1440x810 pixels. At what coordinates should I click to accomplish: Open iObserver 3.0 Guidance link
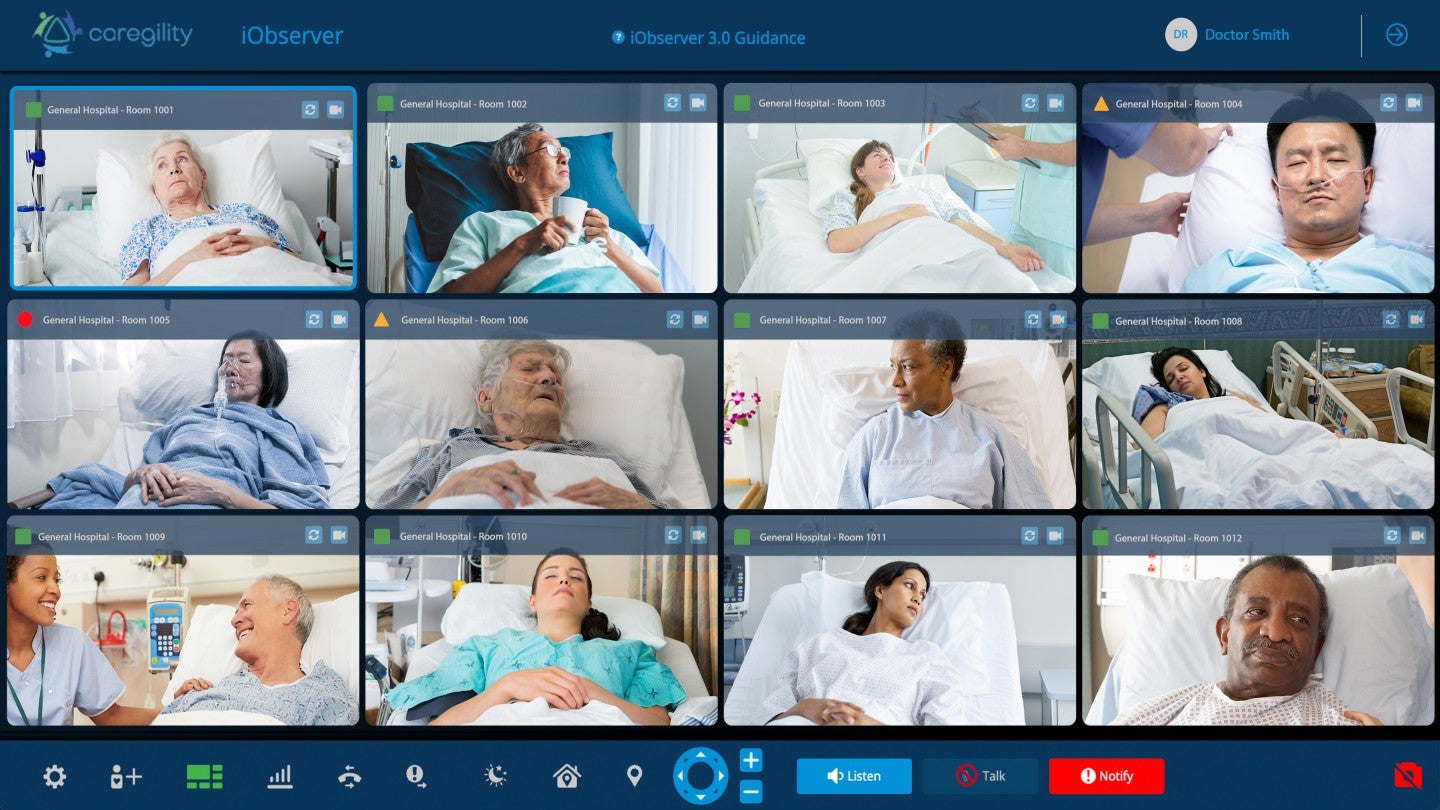709,38
